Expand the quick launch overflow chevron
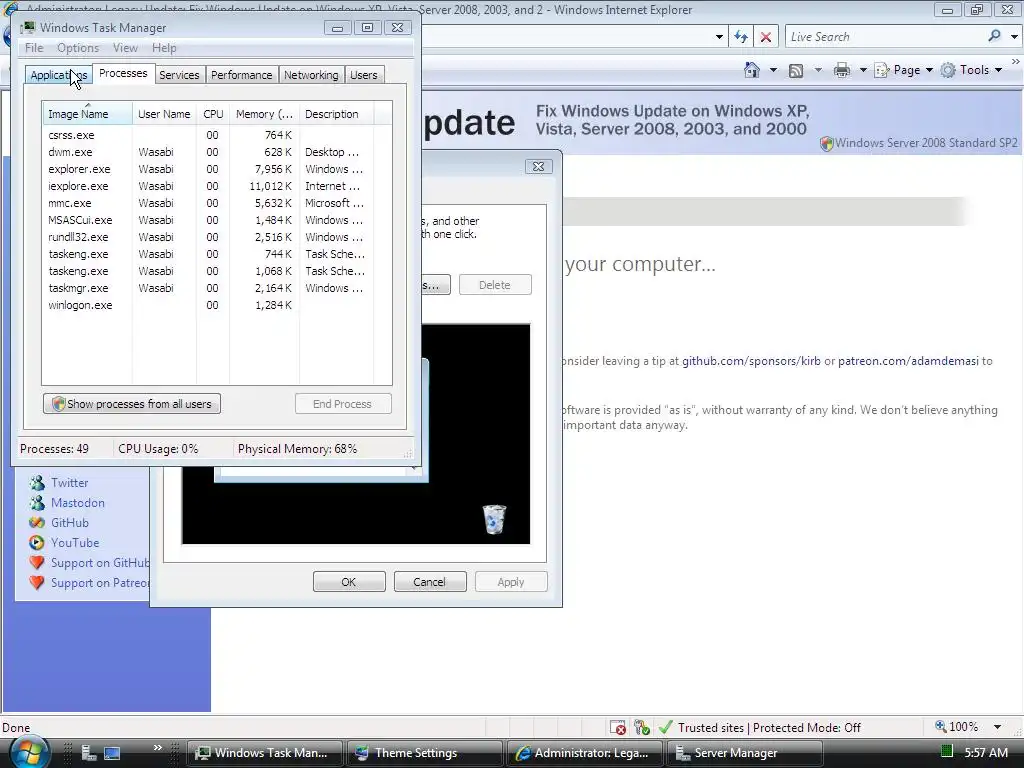The width and height of the screenshot is (1024, 768). point(157,747)
